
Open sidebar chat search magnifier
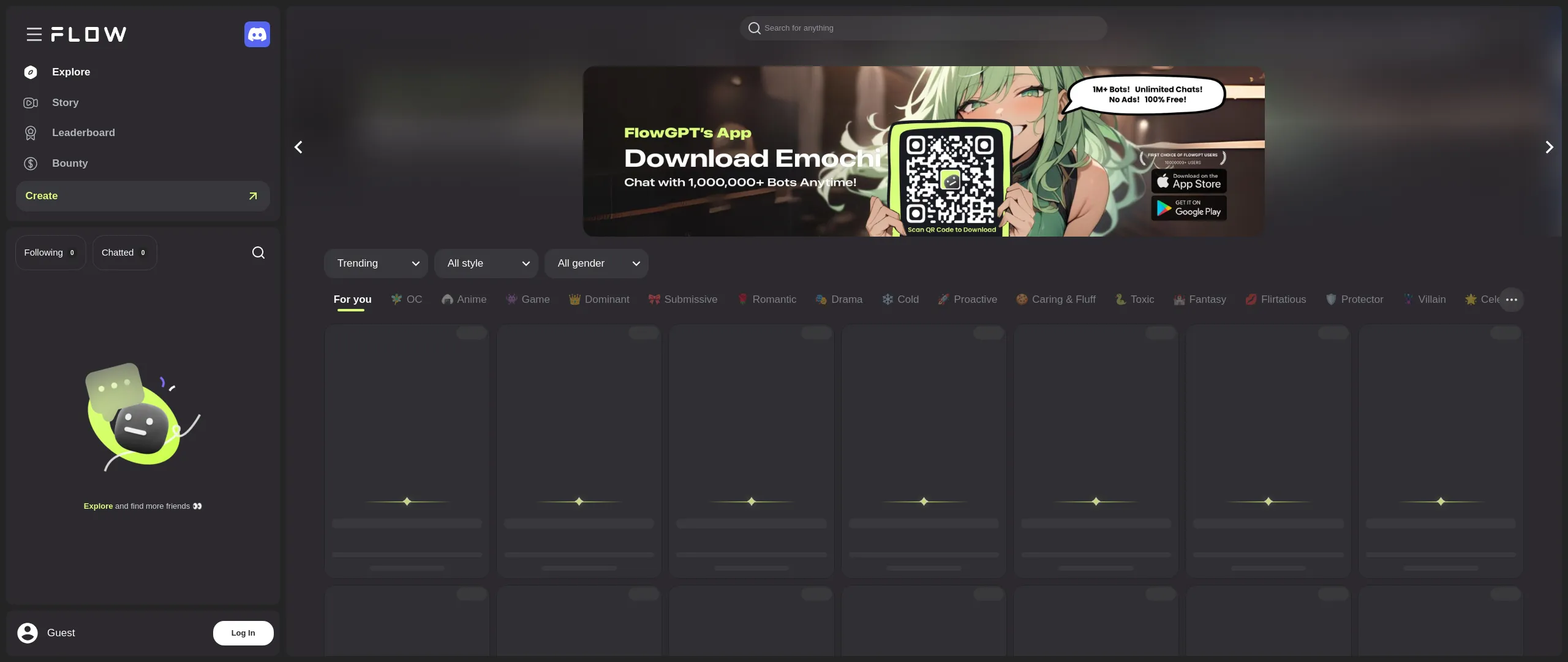[x=258, y=253]
